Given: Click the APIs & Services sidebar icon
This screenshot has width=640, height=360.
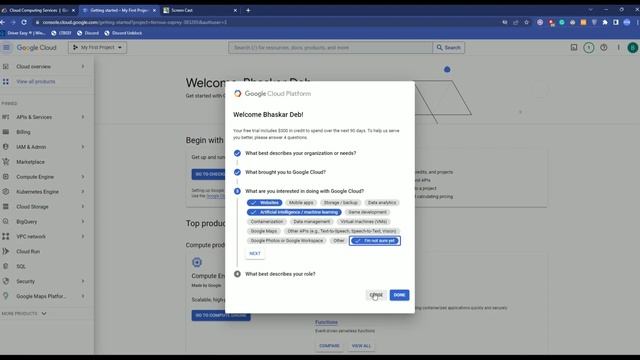Looking at the screenshot, I should pyautogui.click(x=6, y=117).
